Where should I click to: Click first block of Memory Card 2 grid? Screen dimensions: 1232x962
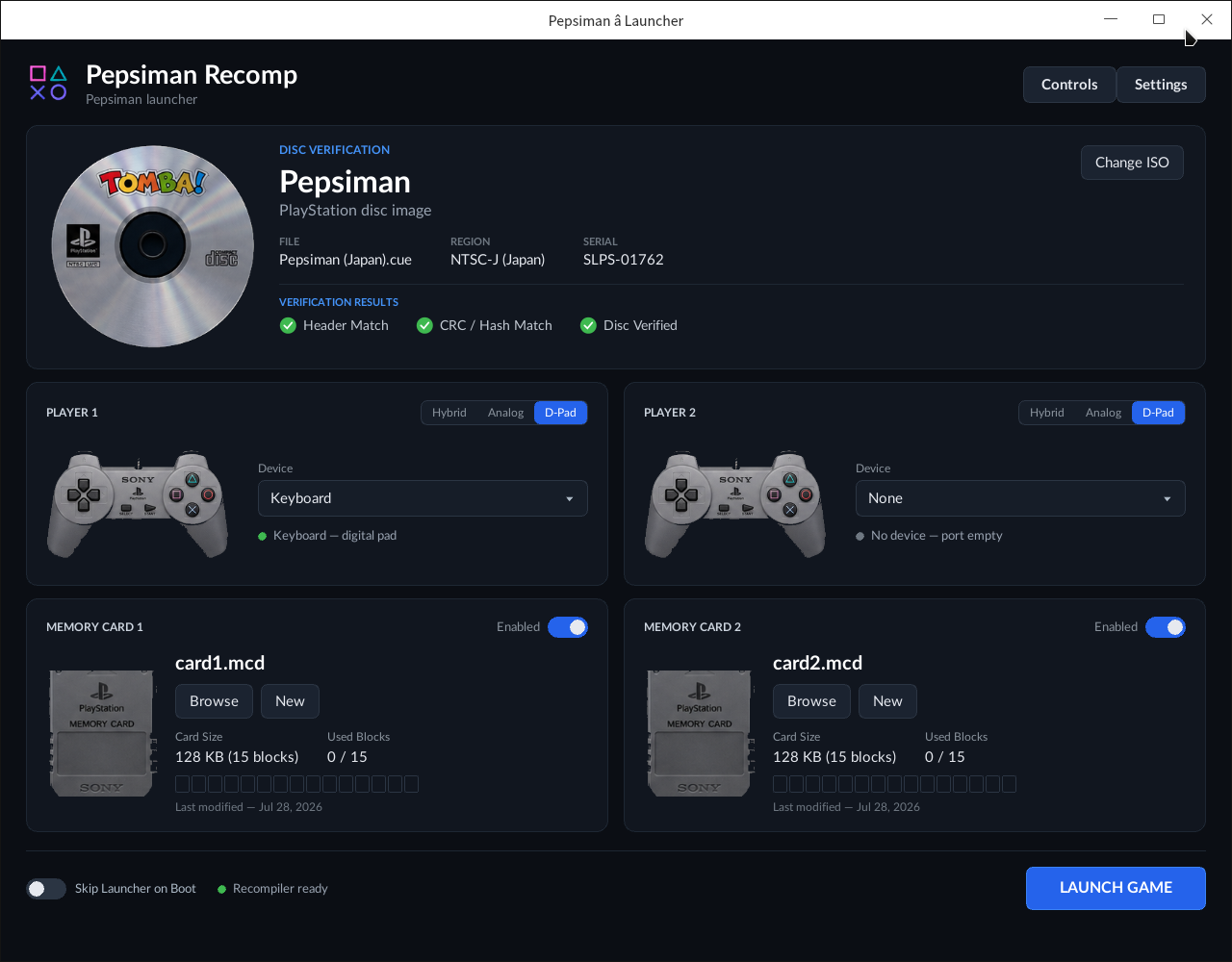pyautogui.click(x=781, y=784)
